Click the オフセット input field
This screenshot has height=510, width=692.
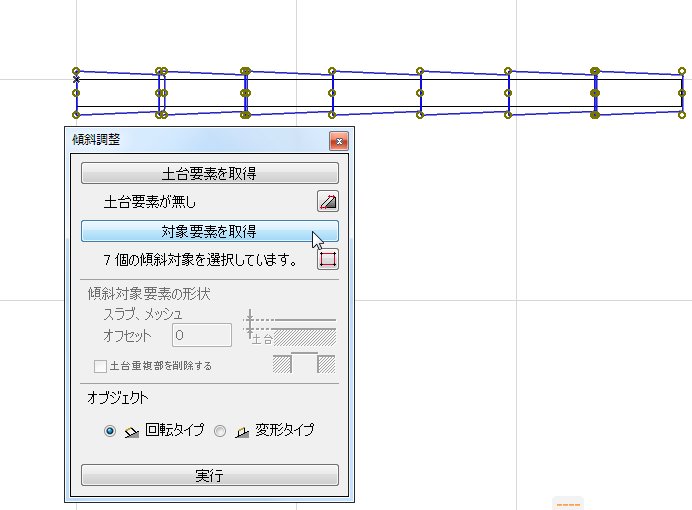point(202,335)
